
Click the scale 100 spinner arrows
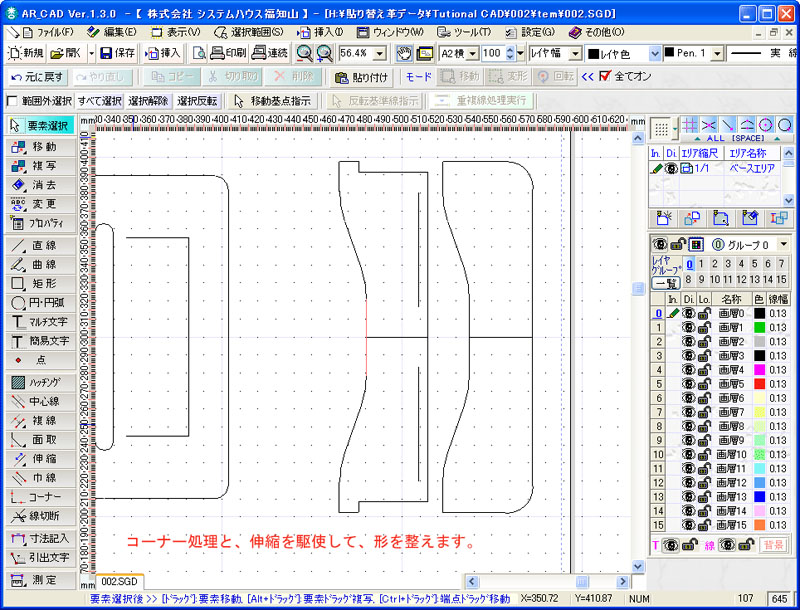(x=510, y=53)
